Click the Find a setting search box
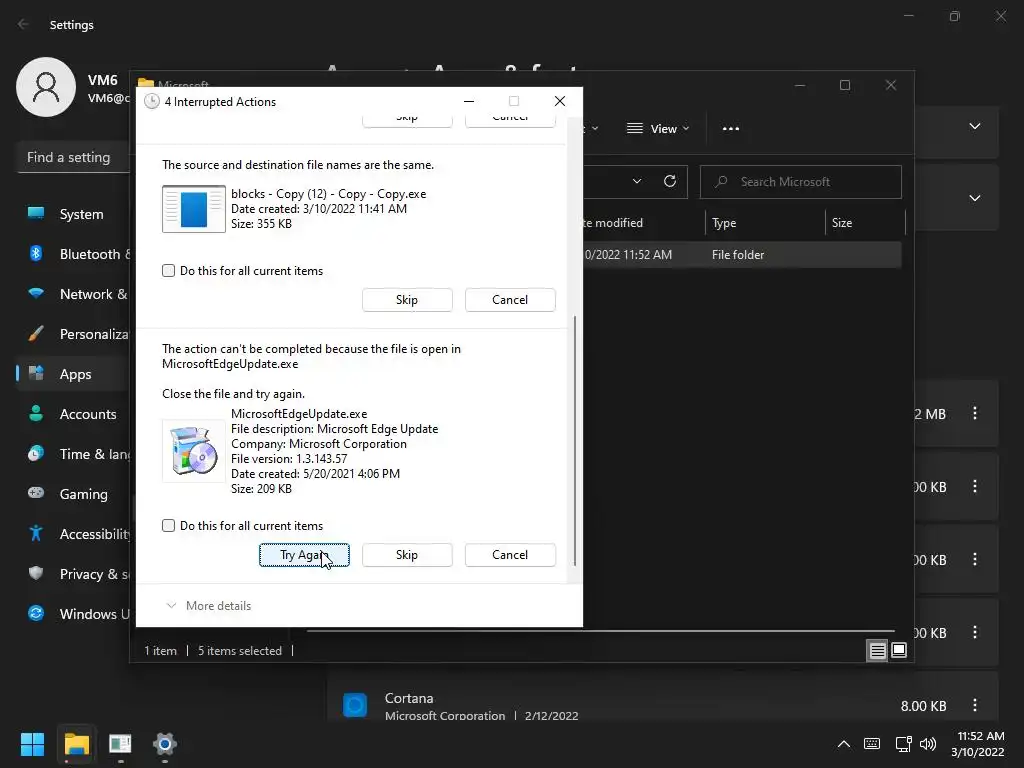The width and height of the screenshot is (1024, 768). pyautogui.click(x=73, y=157)
